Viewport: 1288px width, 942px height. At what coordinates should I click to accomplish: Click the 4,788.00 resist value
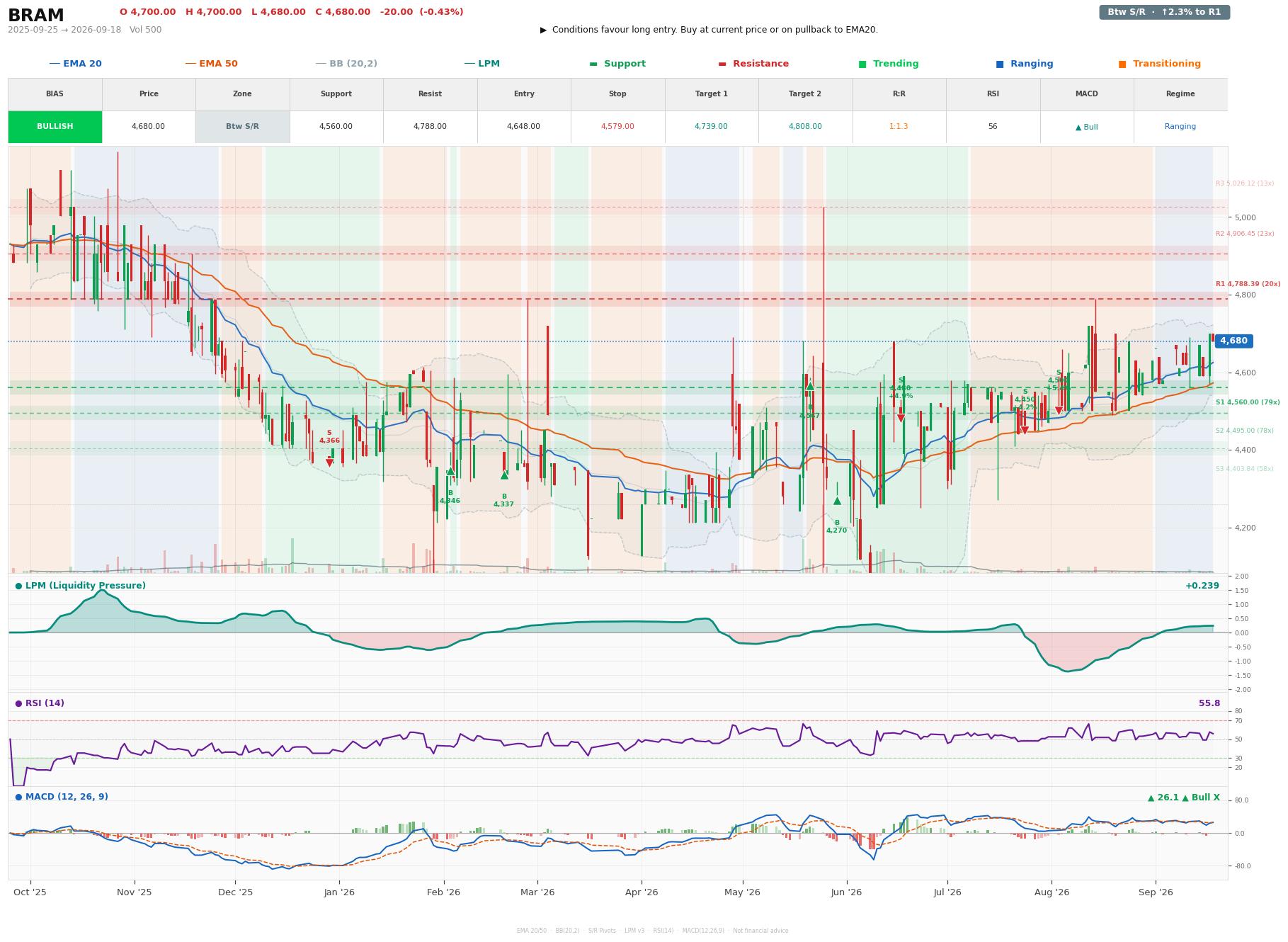430,127
